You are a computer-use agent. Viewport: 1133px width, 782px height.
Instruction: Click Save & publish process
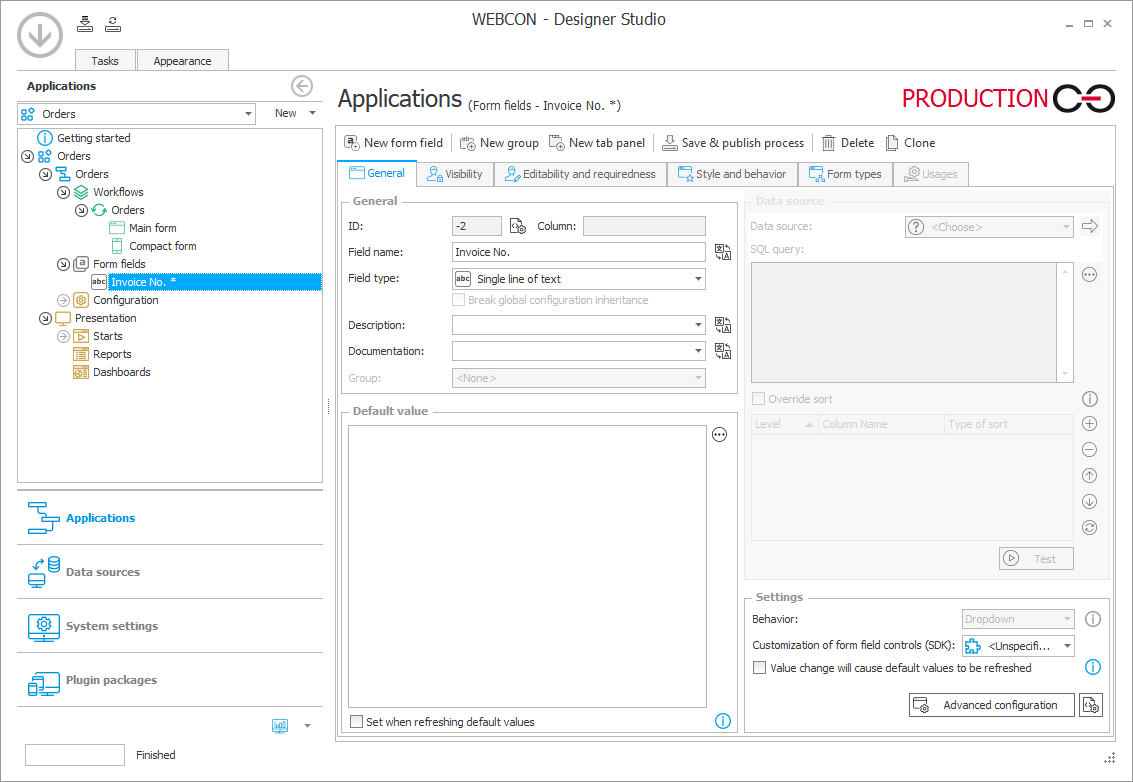(733, 143)
